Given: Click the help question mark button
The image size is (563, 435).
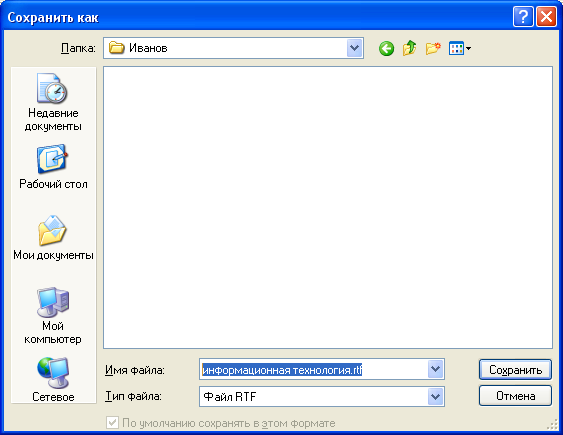Looking at the screenshot, I should (523, 17).
